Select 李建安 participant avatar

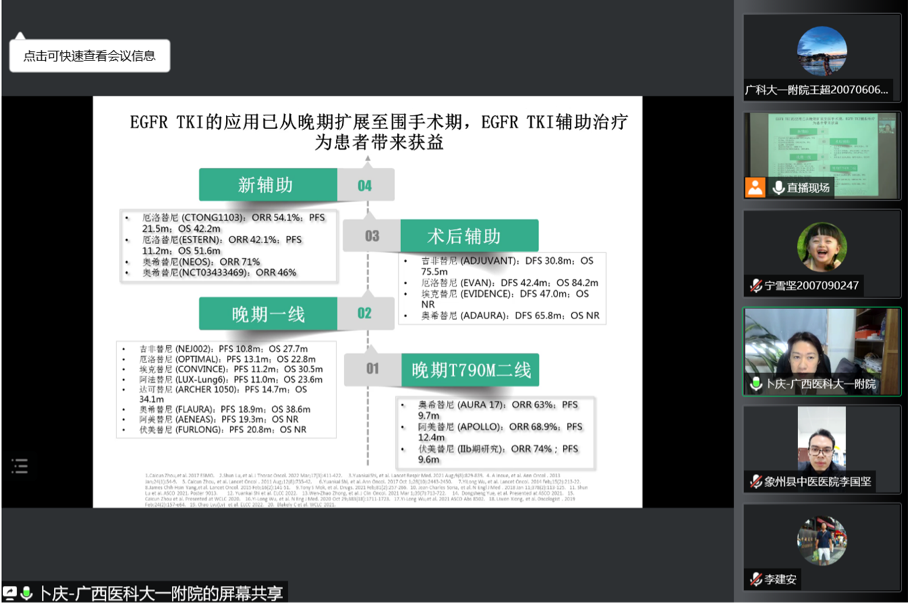tap(821, 540)
